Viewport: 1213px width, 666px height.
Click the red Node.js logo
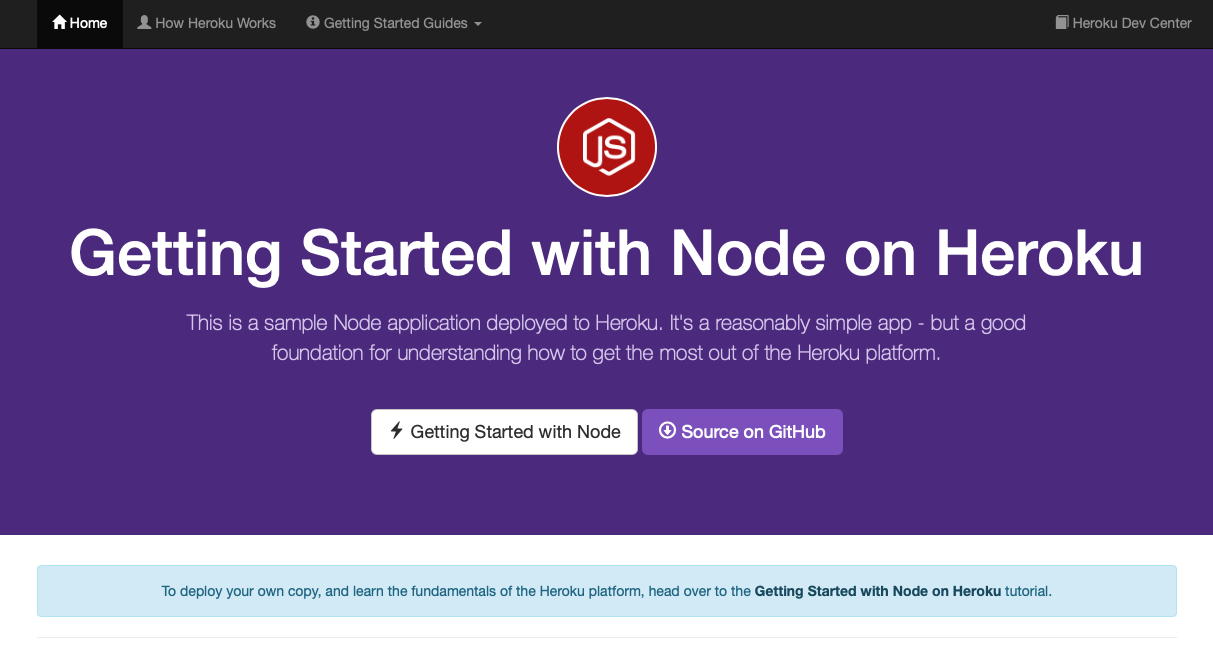(x=606, y=147)
